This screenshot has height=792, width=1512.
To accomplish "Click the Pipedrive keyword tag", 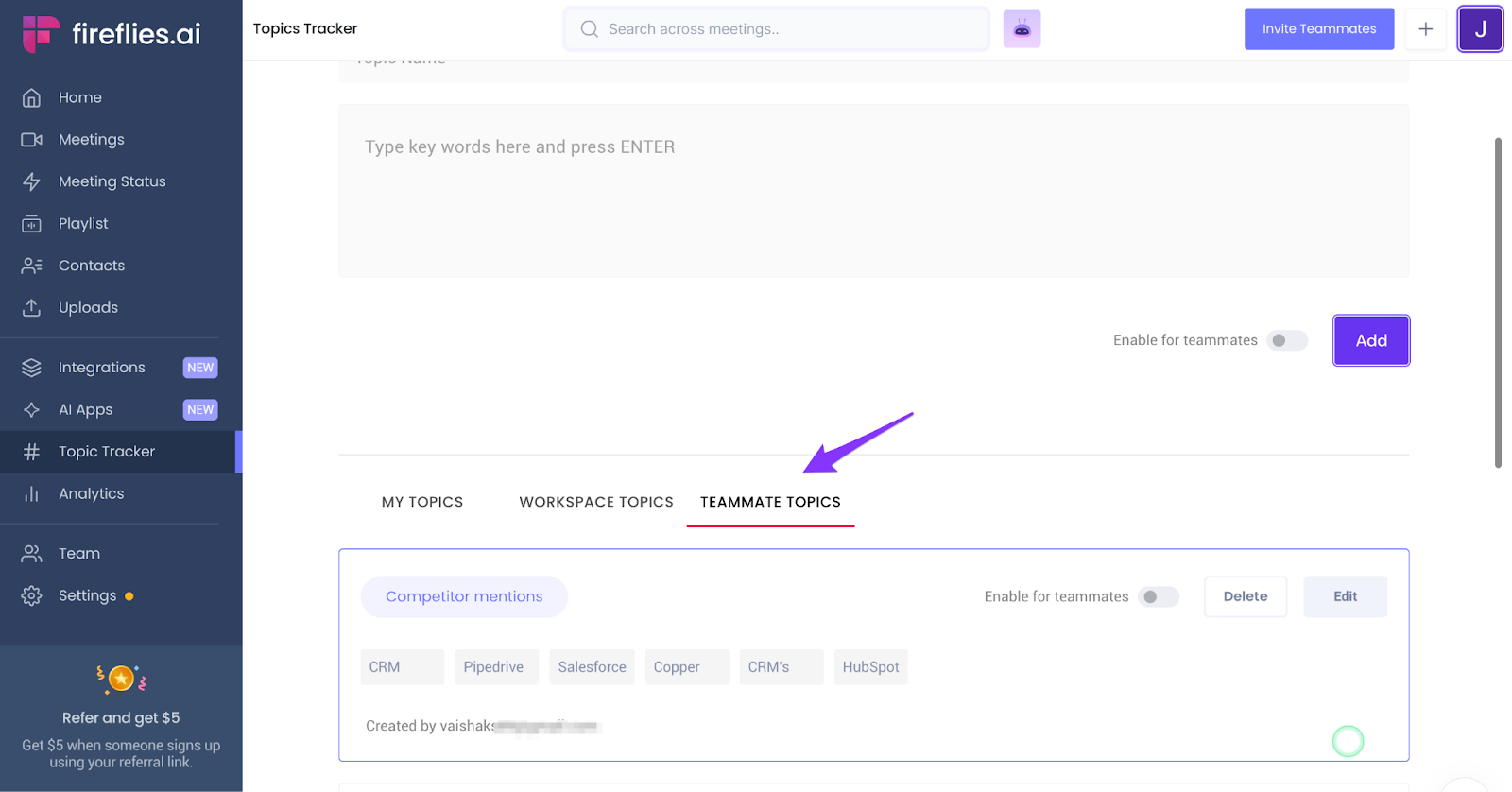I will pyautogui.click(x=496, y=667).
